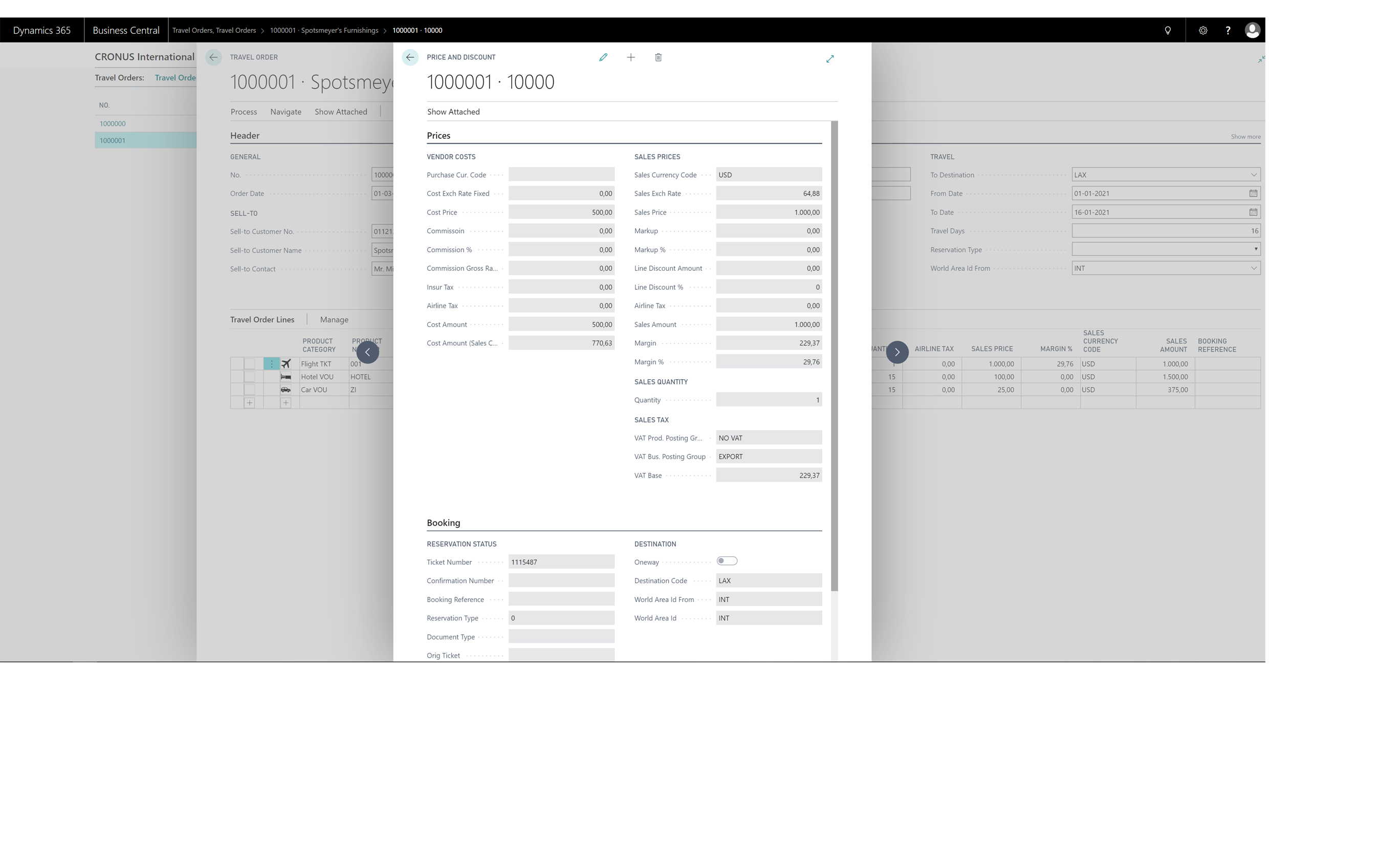The image size is (1400, 842).
Task: Click the Ticket Number field 1115487
Action: pos(561,562)
